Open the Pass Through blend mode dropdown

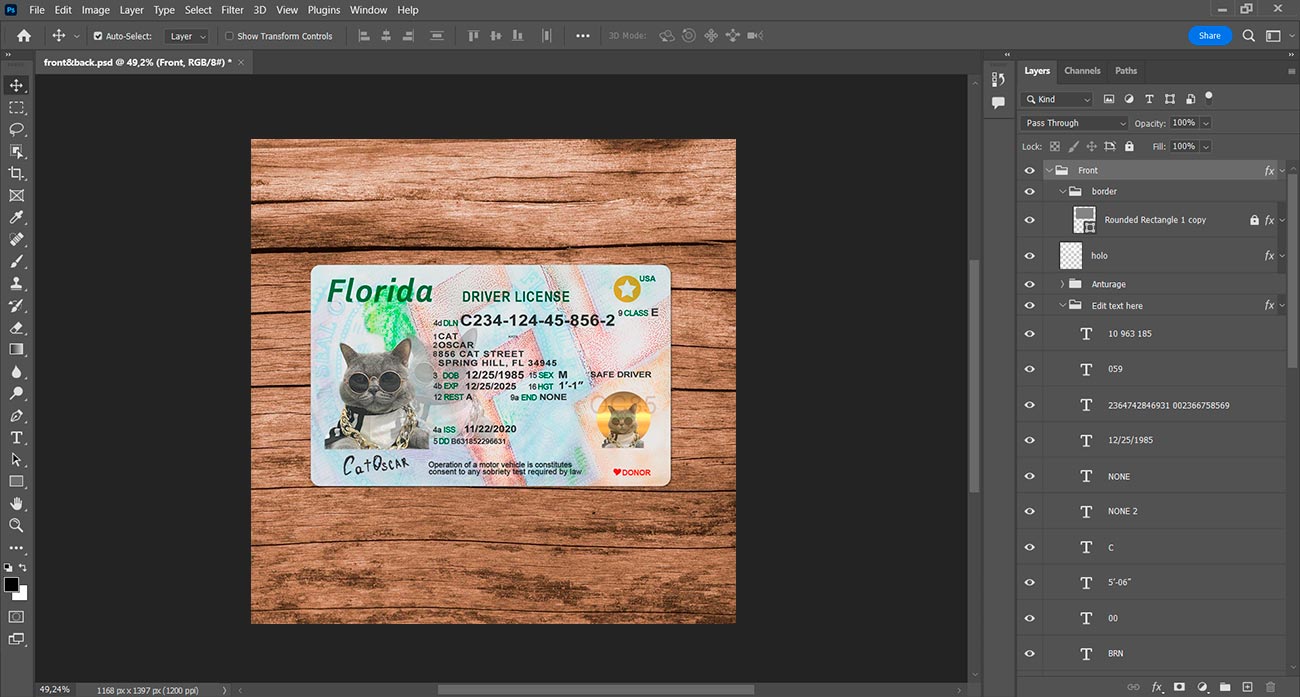pyautogui.click(x=1074, y=123)
